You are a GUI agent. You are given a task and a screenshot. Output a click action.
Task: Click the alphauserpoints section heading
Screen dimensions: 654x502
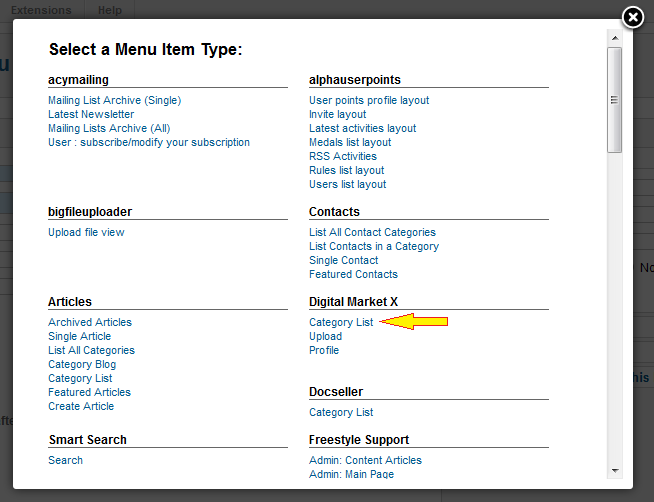(x=355, y=80)
